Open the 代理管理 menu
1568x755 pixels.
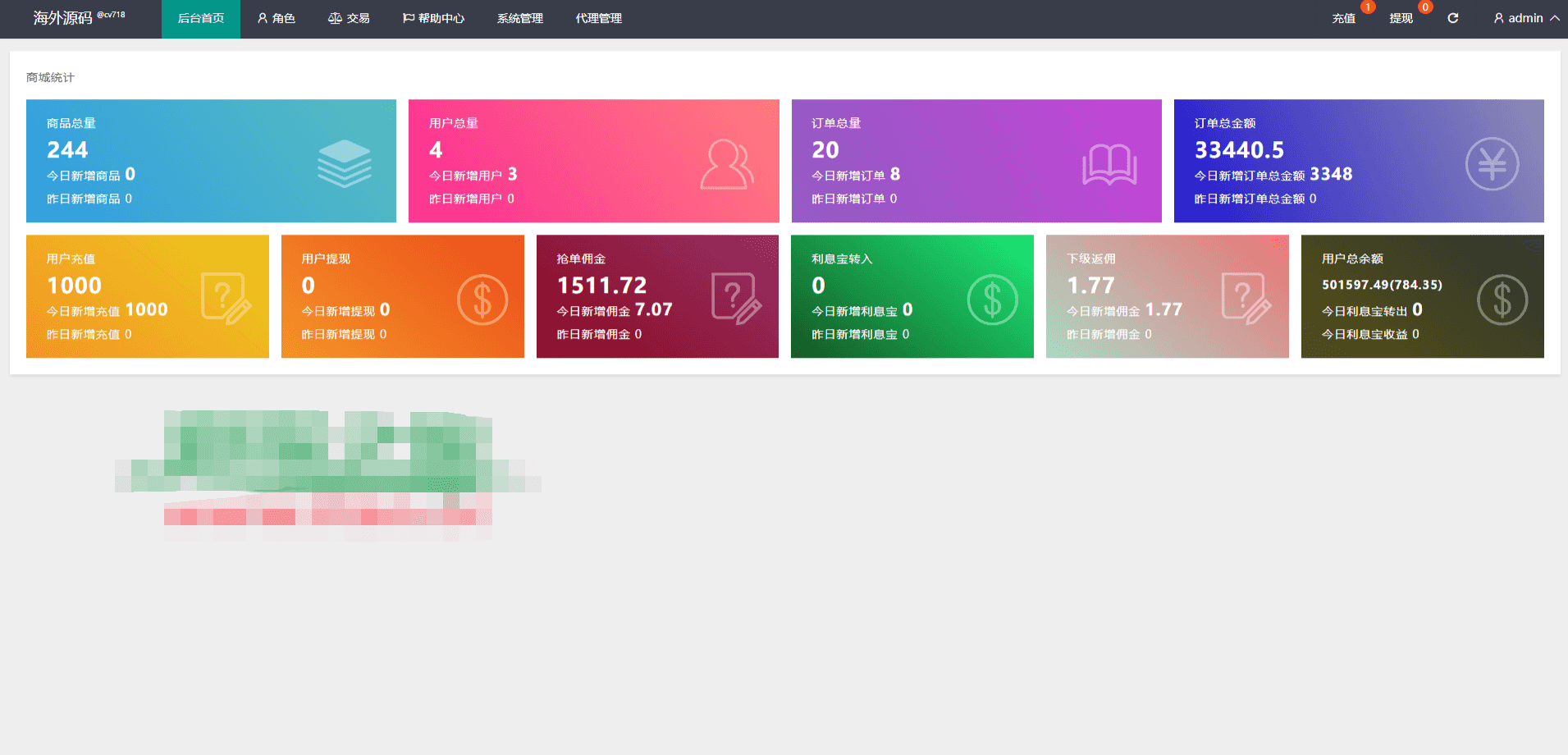(599, 18)
